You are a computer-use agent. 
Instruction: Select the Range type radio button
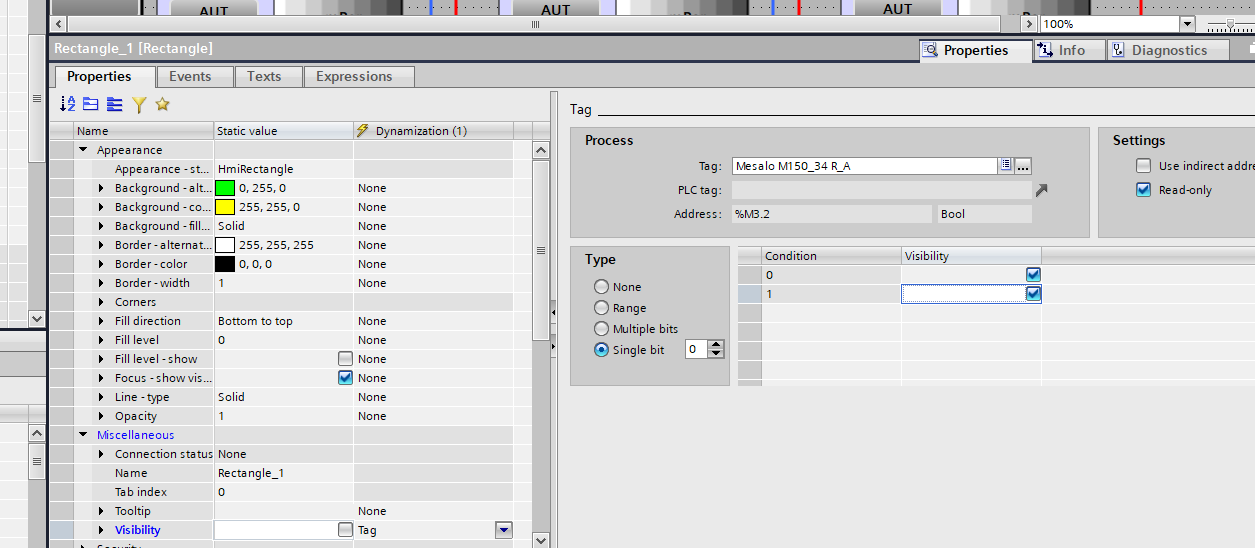point(601,308)
